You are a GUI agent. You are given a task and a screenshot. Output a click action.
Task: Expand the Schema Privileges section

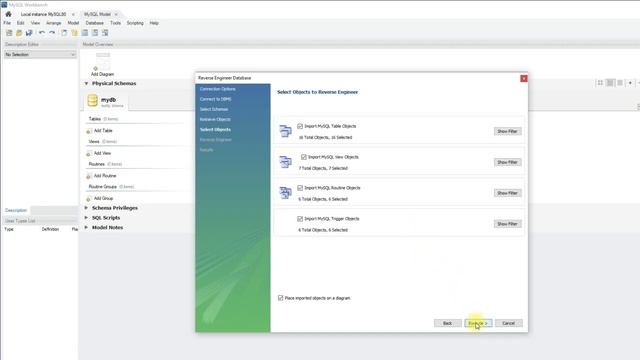tap(86, 208)
